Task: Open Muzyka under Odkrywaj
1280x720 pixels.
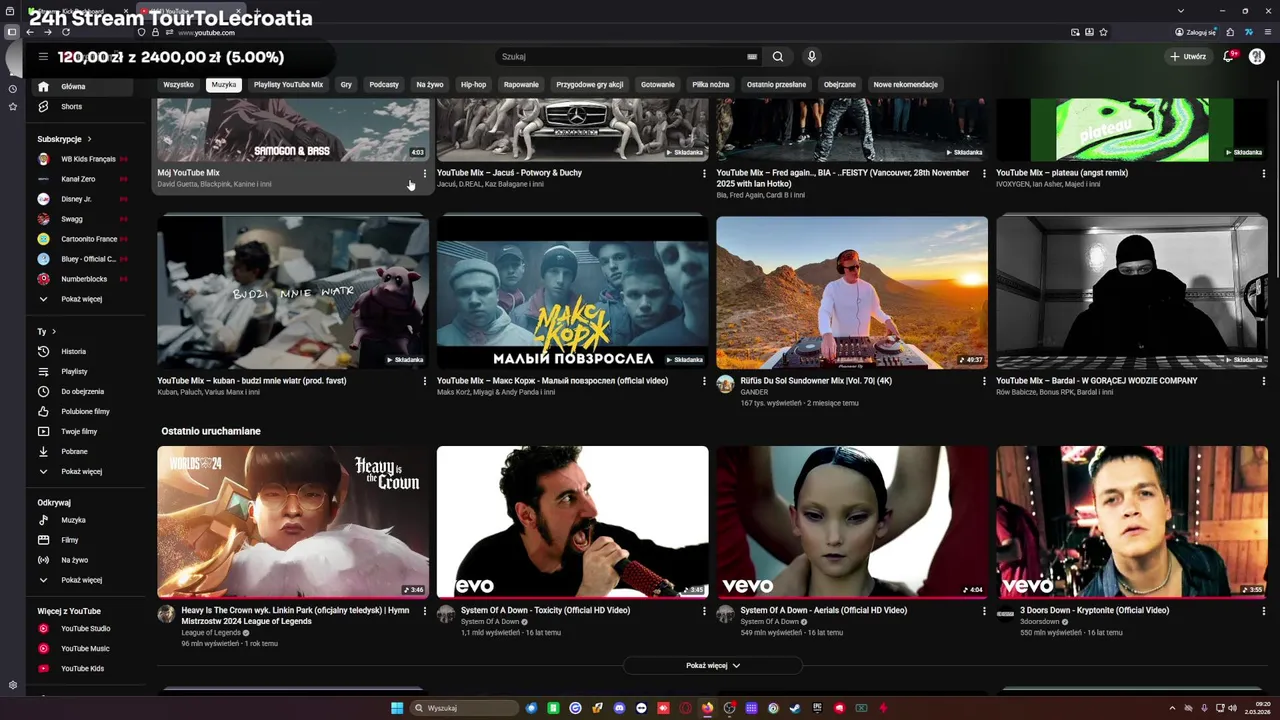Action: (x=83, y=520)
